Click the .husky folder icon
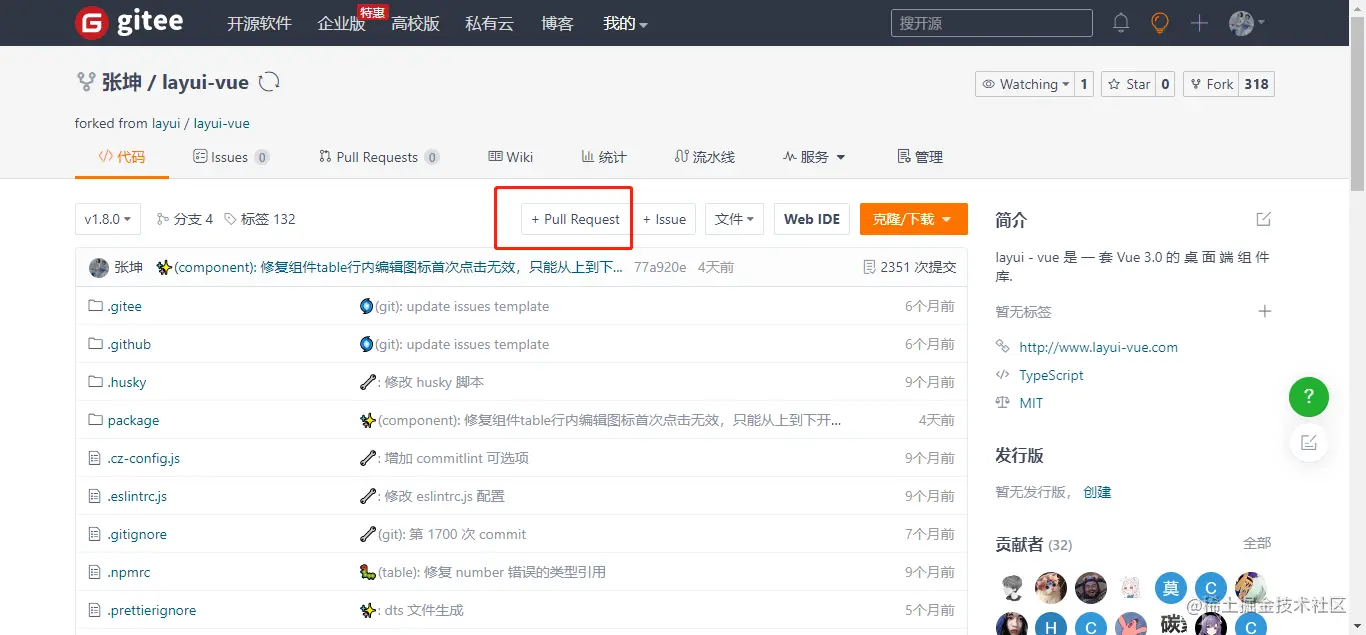The height and width of the screenshot is (635, 1366). click(96, 382)
